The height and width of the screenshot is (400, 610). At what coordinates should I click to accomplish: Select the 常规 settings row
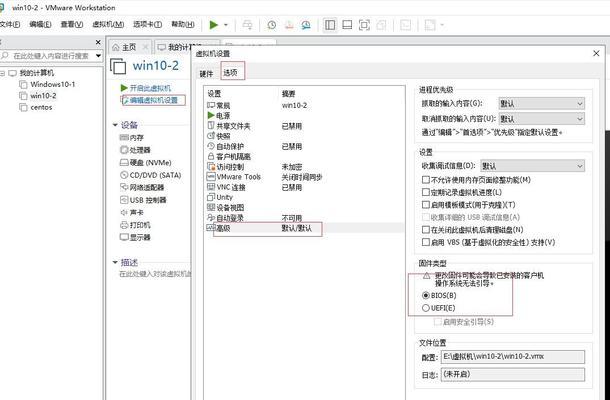pos(304,105)
